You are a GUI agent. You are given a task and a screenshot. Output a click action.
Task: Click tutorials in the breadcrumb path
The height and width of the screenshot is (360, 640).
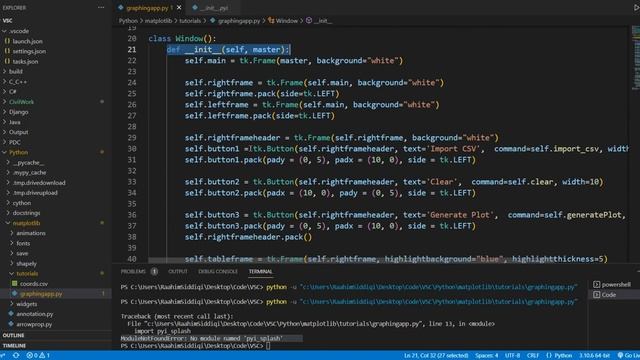point(190,21)
